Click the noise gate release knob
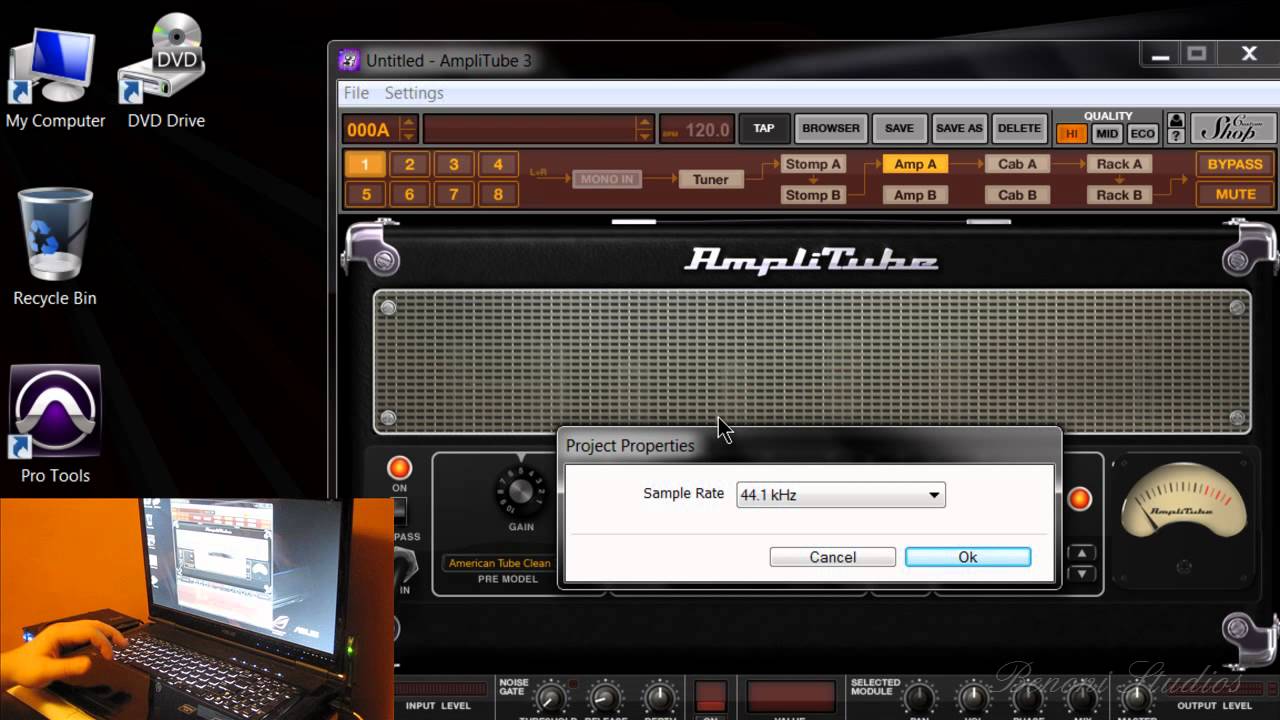This screenshot has width=1280, height=720. (x=603, y=698)
